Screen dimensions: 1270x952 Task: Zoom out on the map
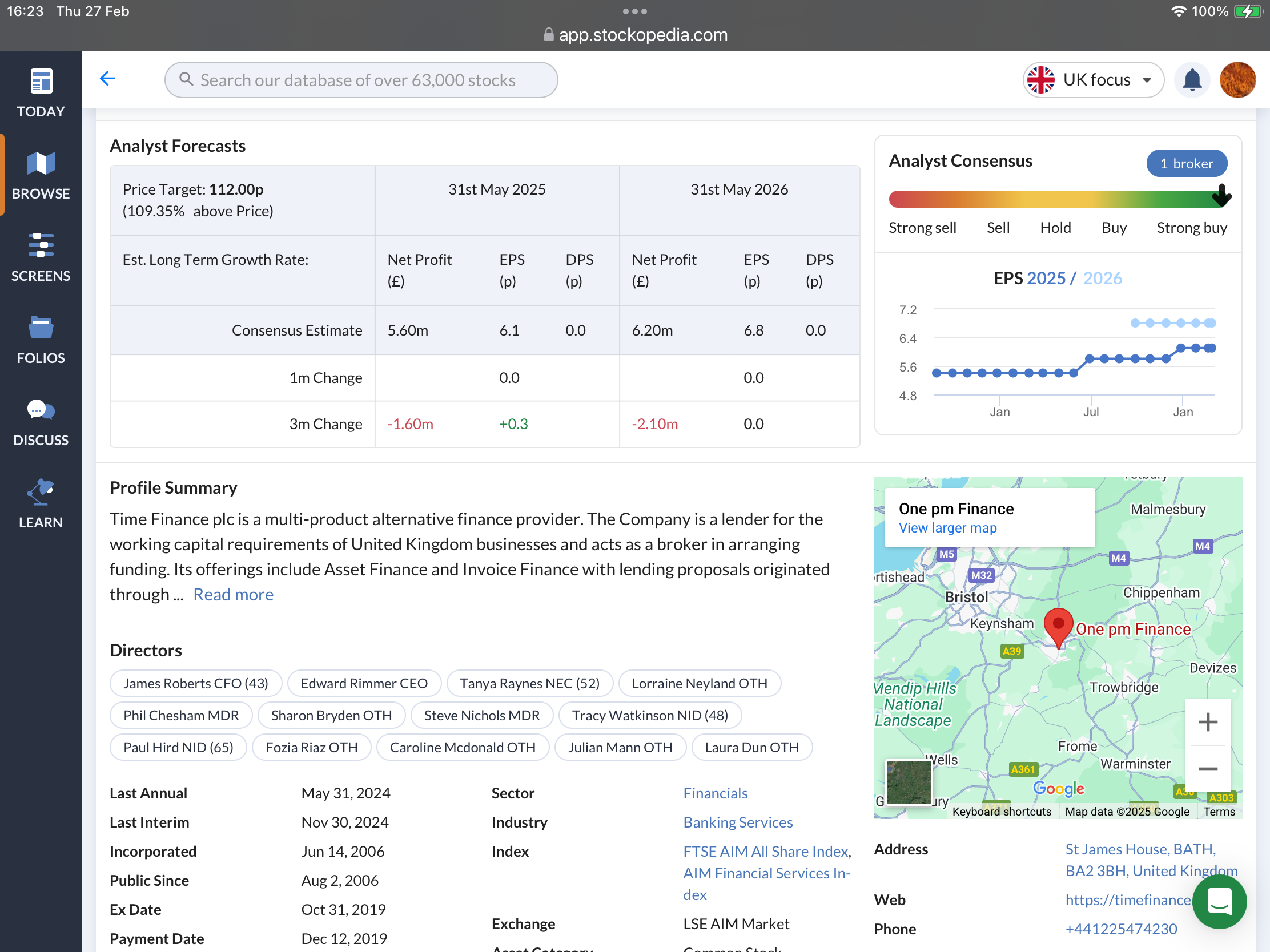tap(1207, 768)
